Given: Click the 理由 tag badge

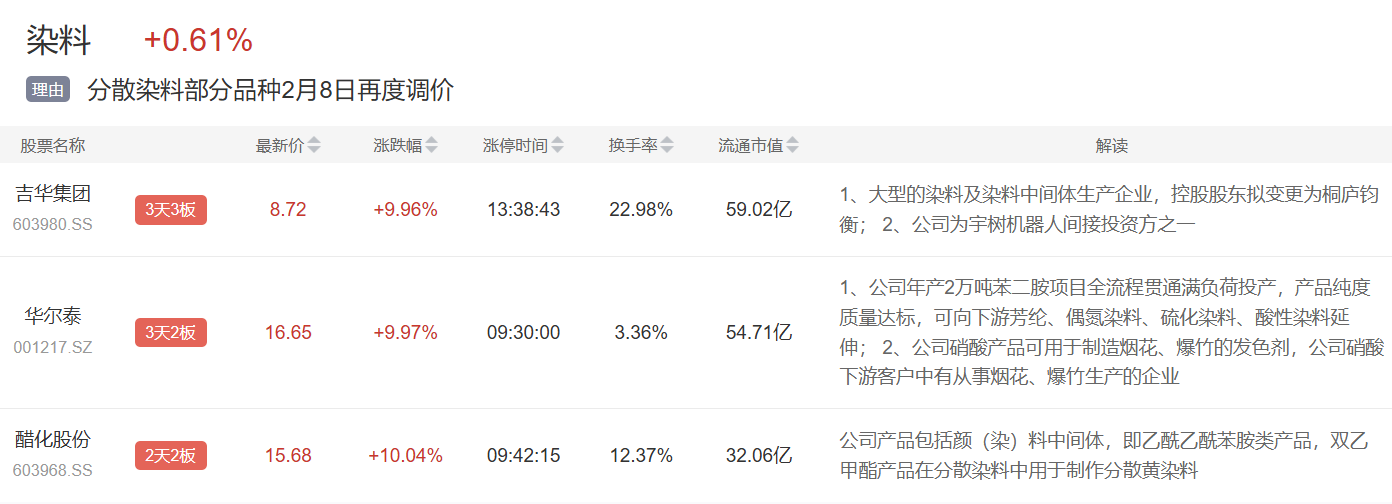Looking at the screenshot, I should point(47,90).
